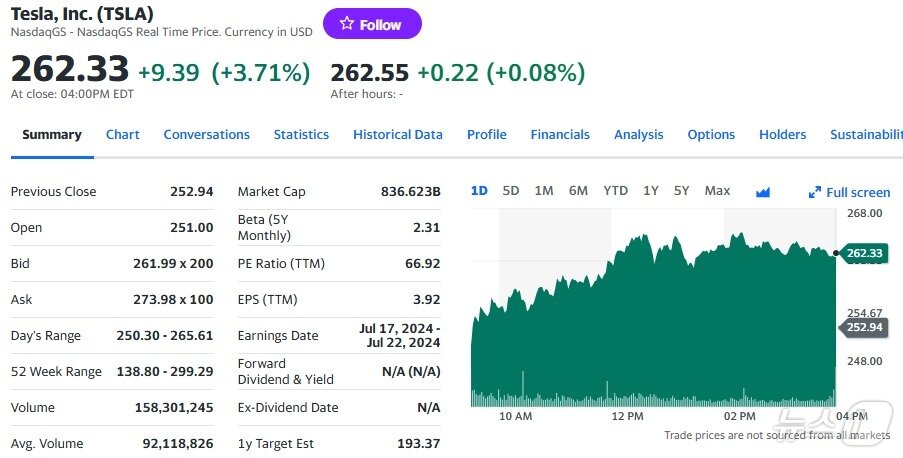
Task: Go to the Statistics tab
Action: 301,135
